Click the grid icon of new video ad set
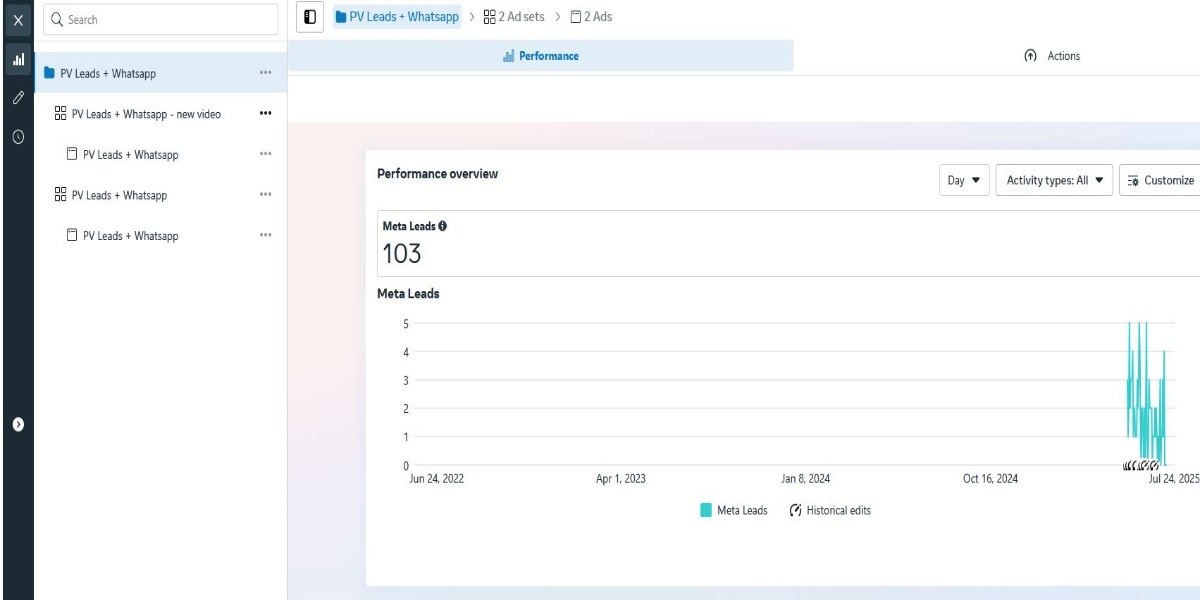1200x600 pixels. [60, 114]
